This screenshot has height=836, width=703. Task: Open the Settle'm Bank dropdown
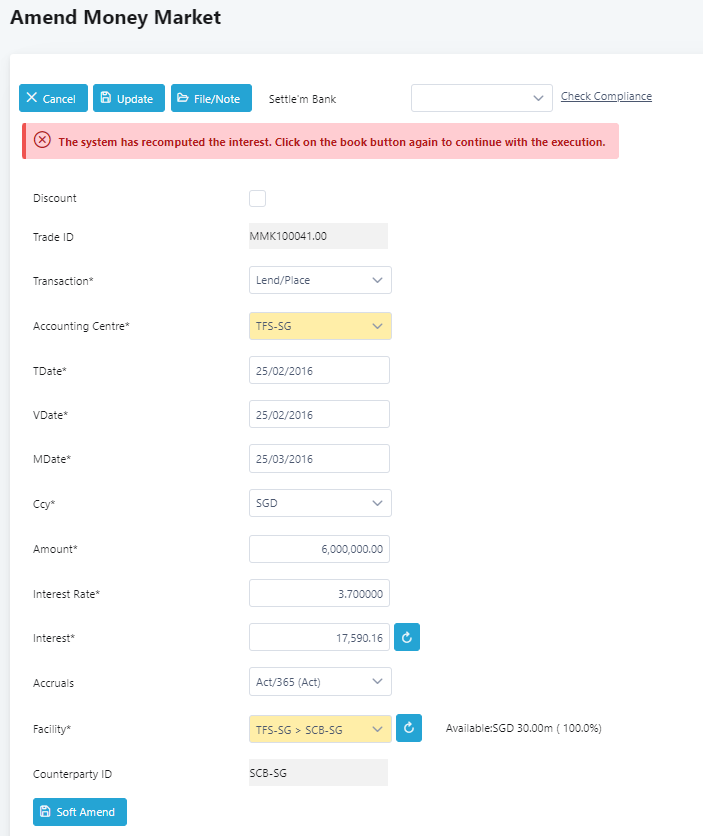pyautogui.click(x=481, y=98)
